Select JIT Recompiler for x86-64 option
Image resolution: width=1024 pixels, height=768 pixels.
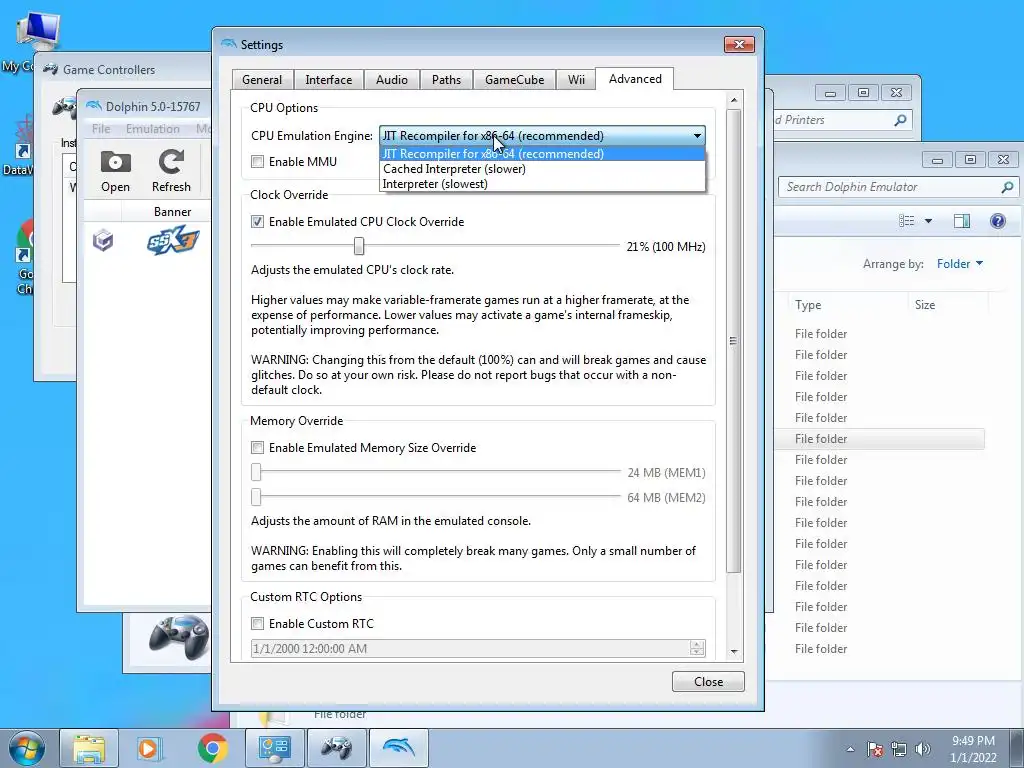coord(542,154)
